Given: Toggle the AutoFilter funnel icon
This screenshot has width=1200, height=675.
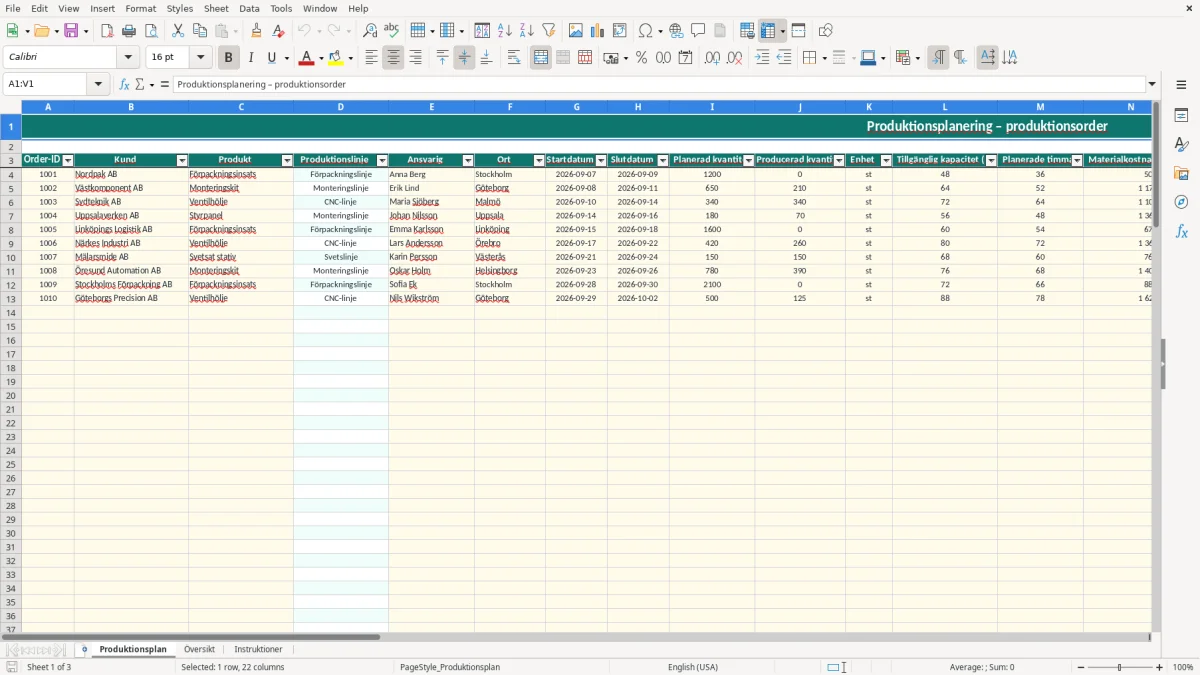Looking at the screenshot, I should click(x=549, y=31).
